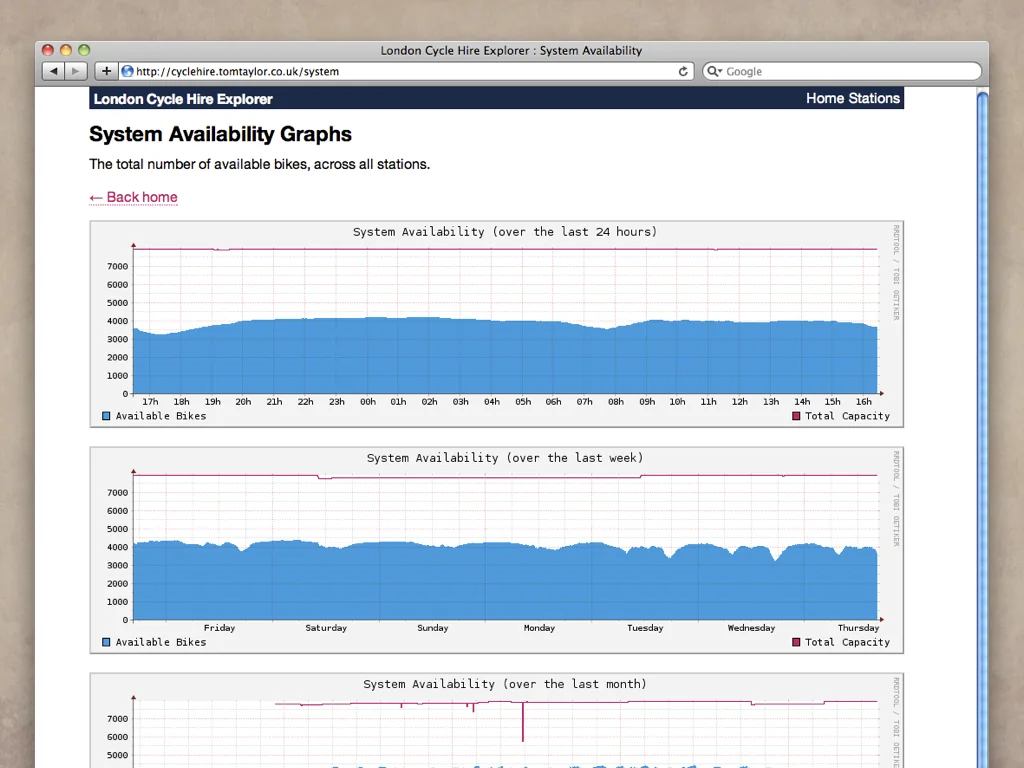Click the System Availability Graphs heading
Screen dimensions: 1024x768
[220, 134]
